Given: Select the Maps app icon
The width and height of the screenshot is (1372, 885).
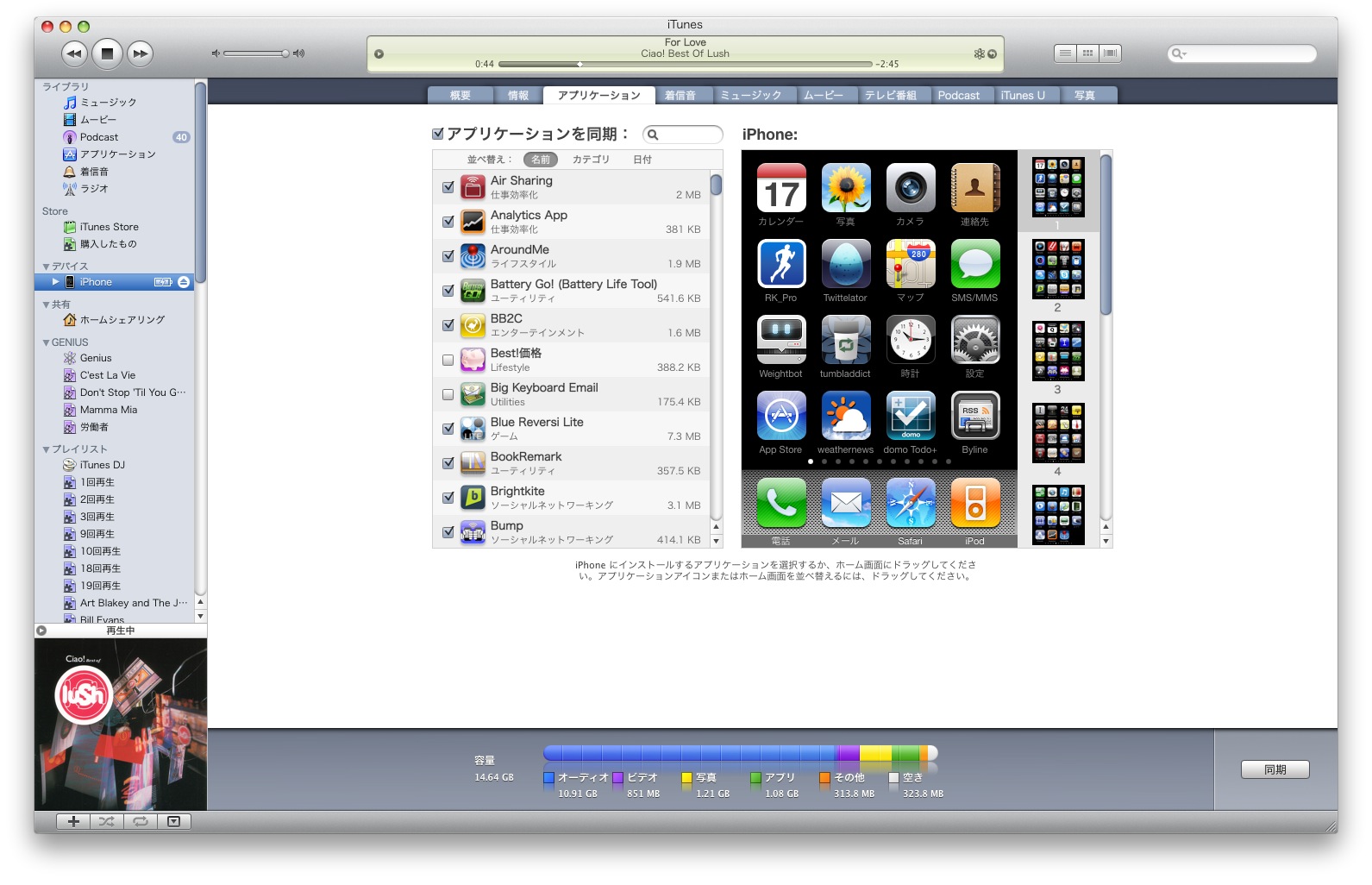Looking at the screenshot, I should click(911, 263).
